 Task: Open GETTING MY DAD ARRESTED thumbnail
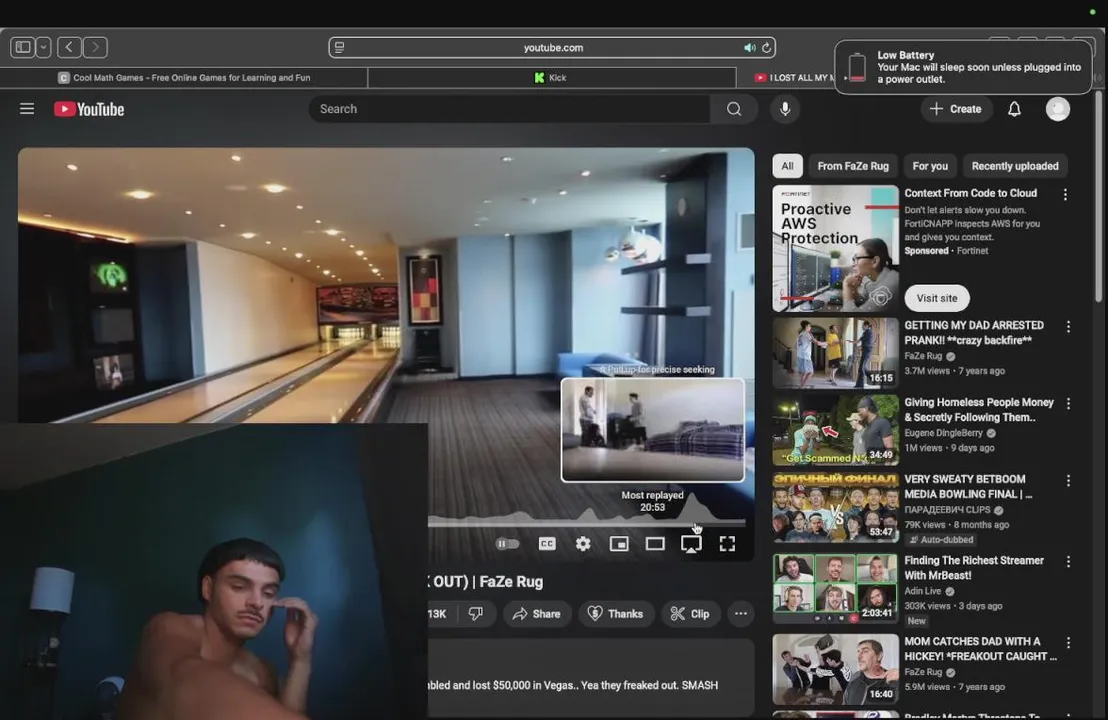coord(835,353)
